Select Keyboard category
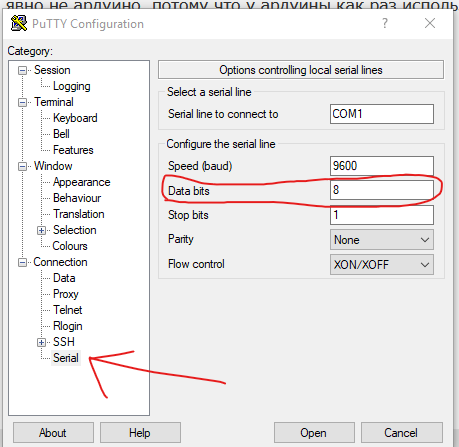The width and height of the screenshot is (459, 447). pos(75,118)
